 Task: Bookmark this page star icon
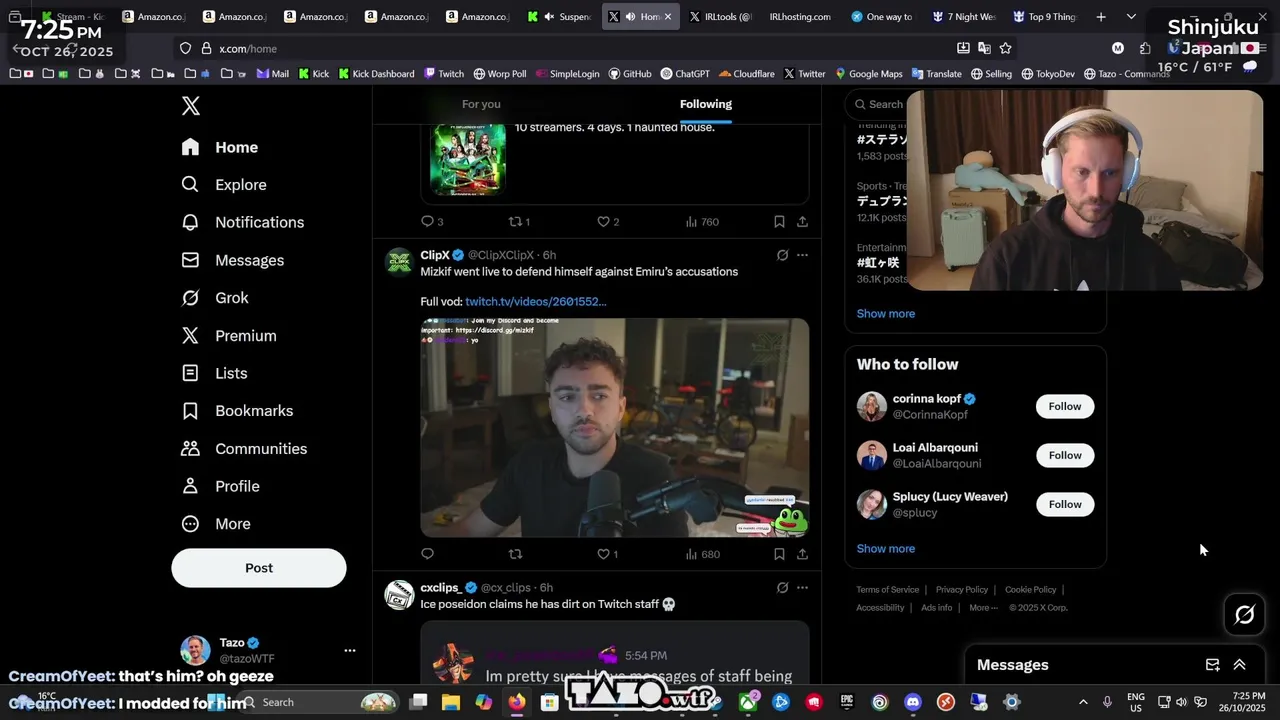(x=1005, y=48)
